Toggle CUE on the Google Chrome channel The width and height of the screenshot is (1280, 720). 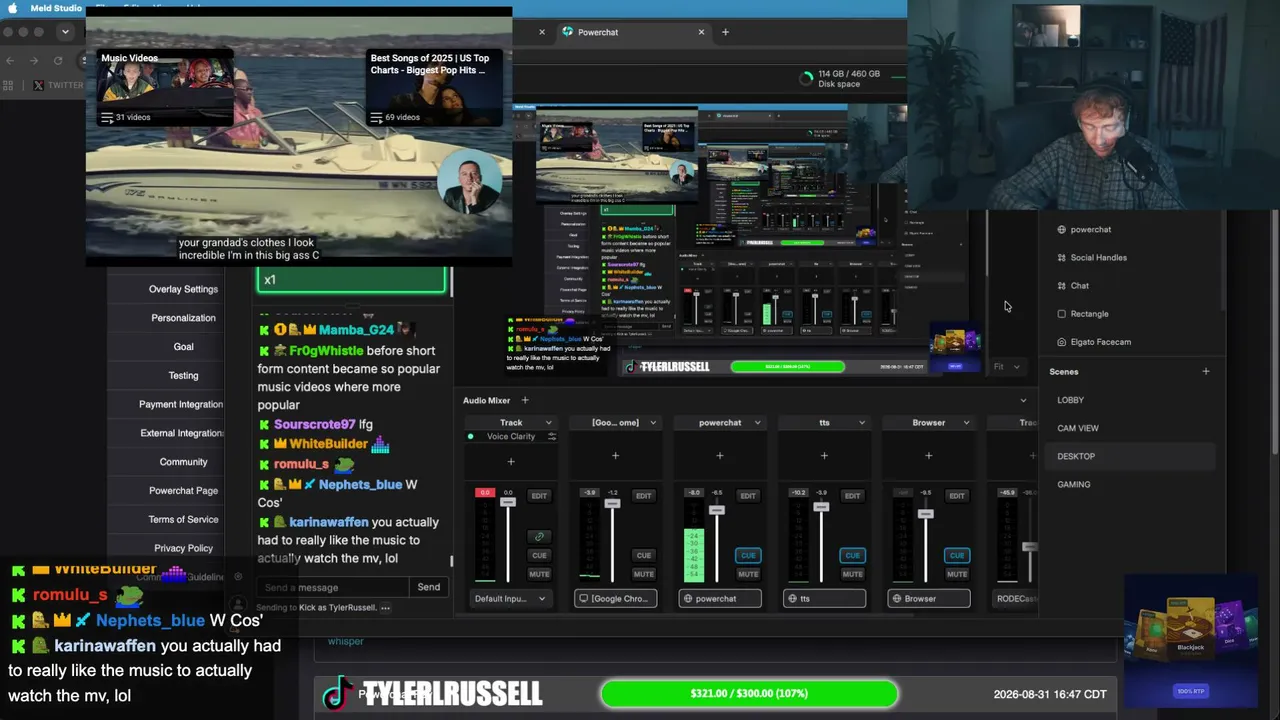[x=643, y=555]
